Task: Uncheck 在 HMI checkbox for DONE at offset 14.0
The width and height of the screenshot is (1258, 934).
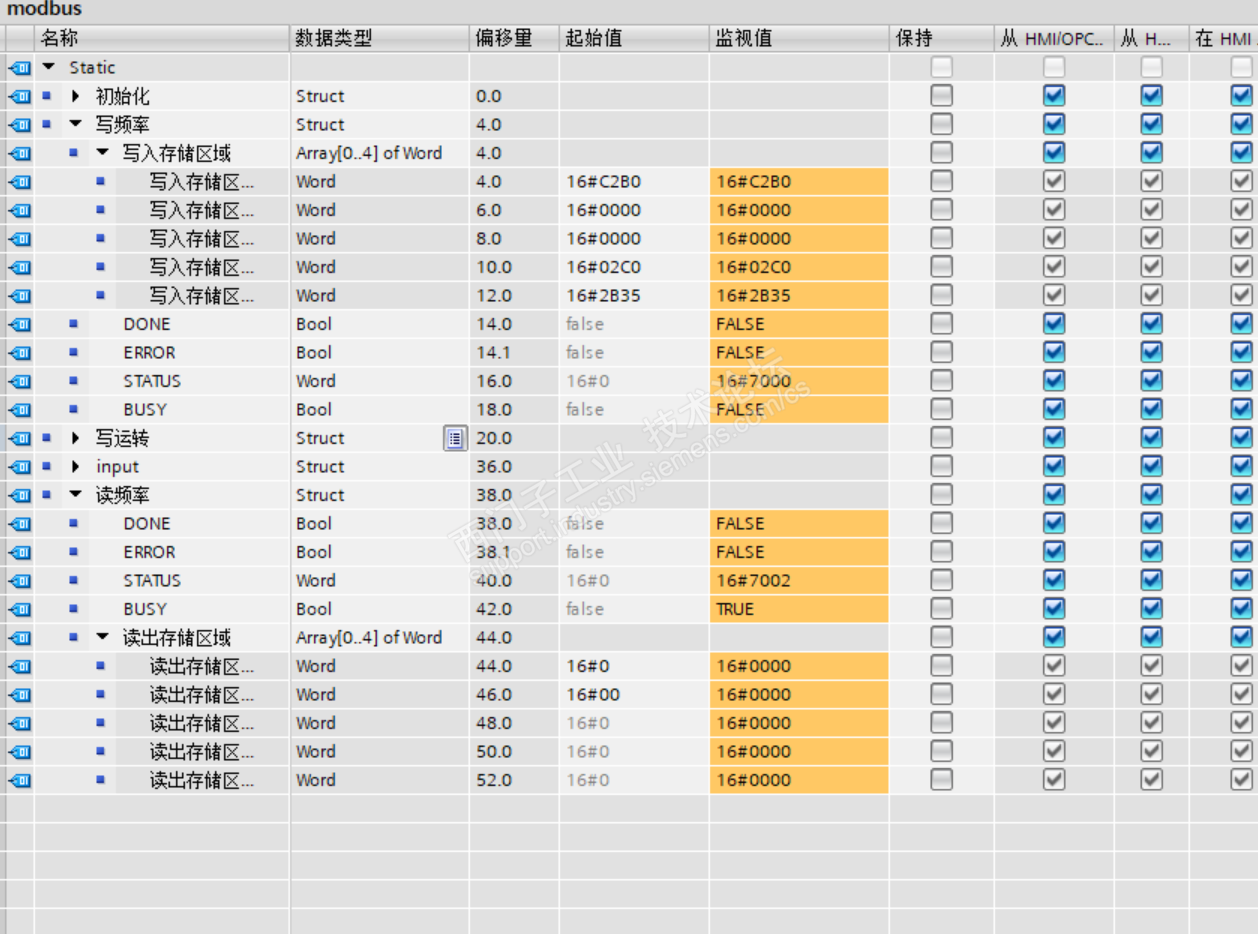Action: 1242,324
